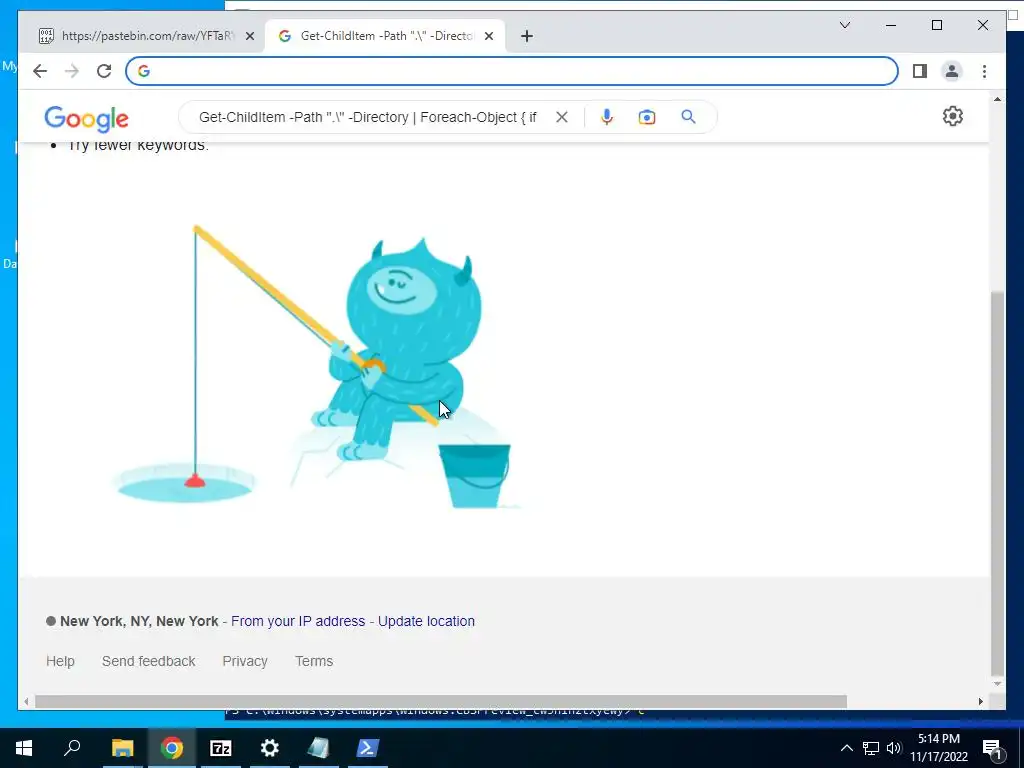Follow the 'From your IP address' link
This screenshot has height=768, width=1024.
tap(298, 621)
